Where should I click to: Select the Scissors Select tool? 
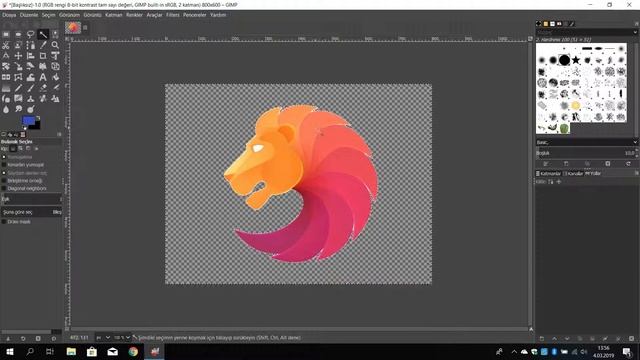point(6,45)
